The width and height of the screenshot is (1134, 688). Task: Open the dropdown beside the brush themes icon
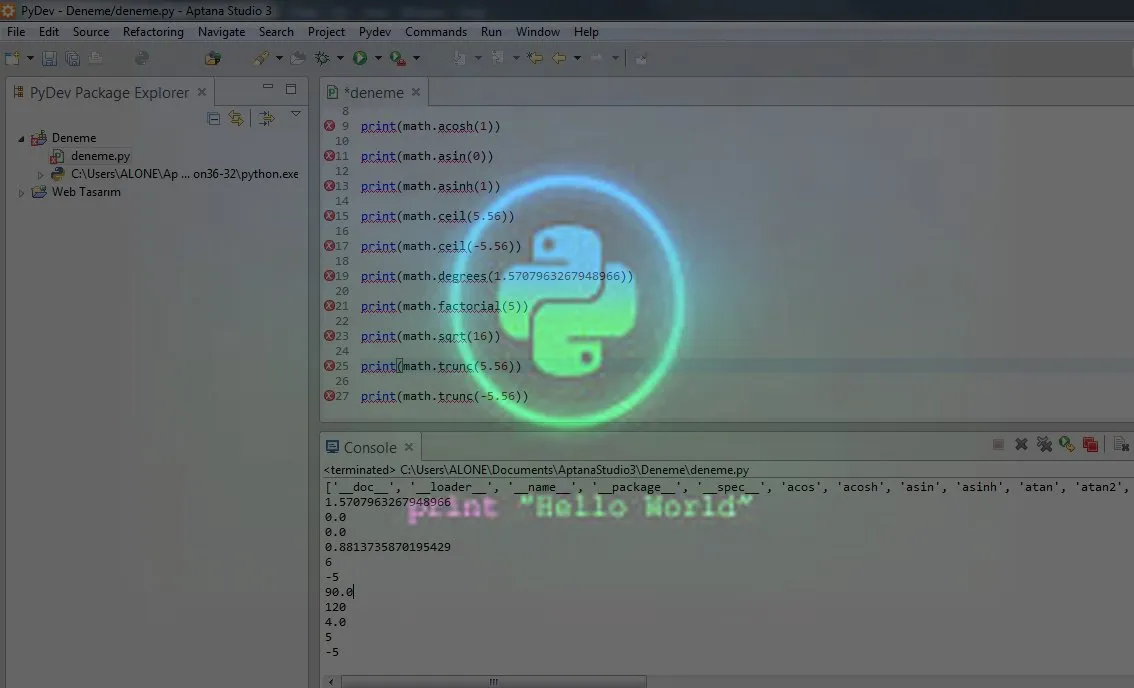(279, 59)
